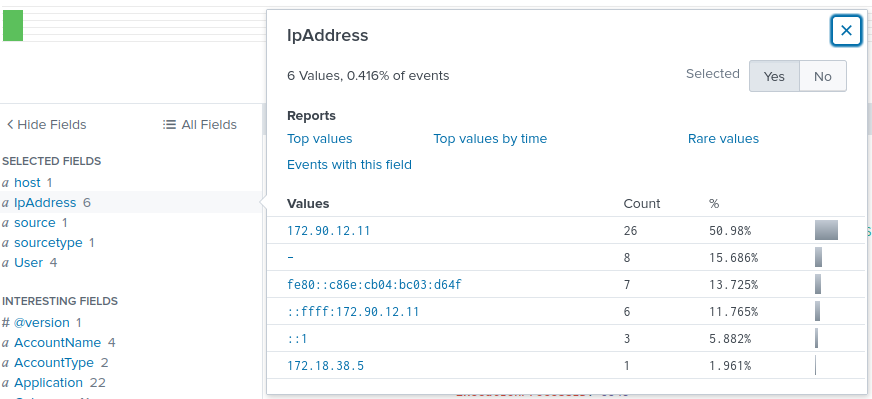Image resolution: width=872 pixels, height=399 pixels.
Task: Click the Count column header
Action: [x=642, y=204]
